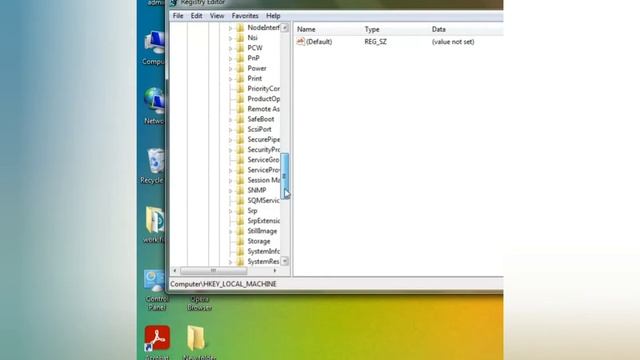640x360 pixels.
Task: Click the tree scroll down arrow
Action: point(285,261)
